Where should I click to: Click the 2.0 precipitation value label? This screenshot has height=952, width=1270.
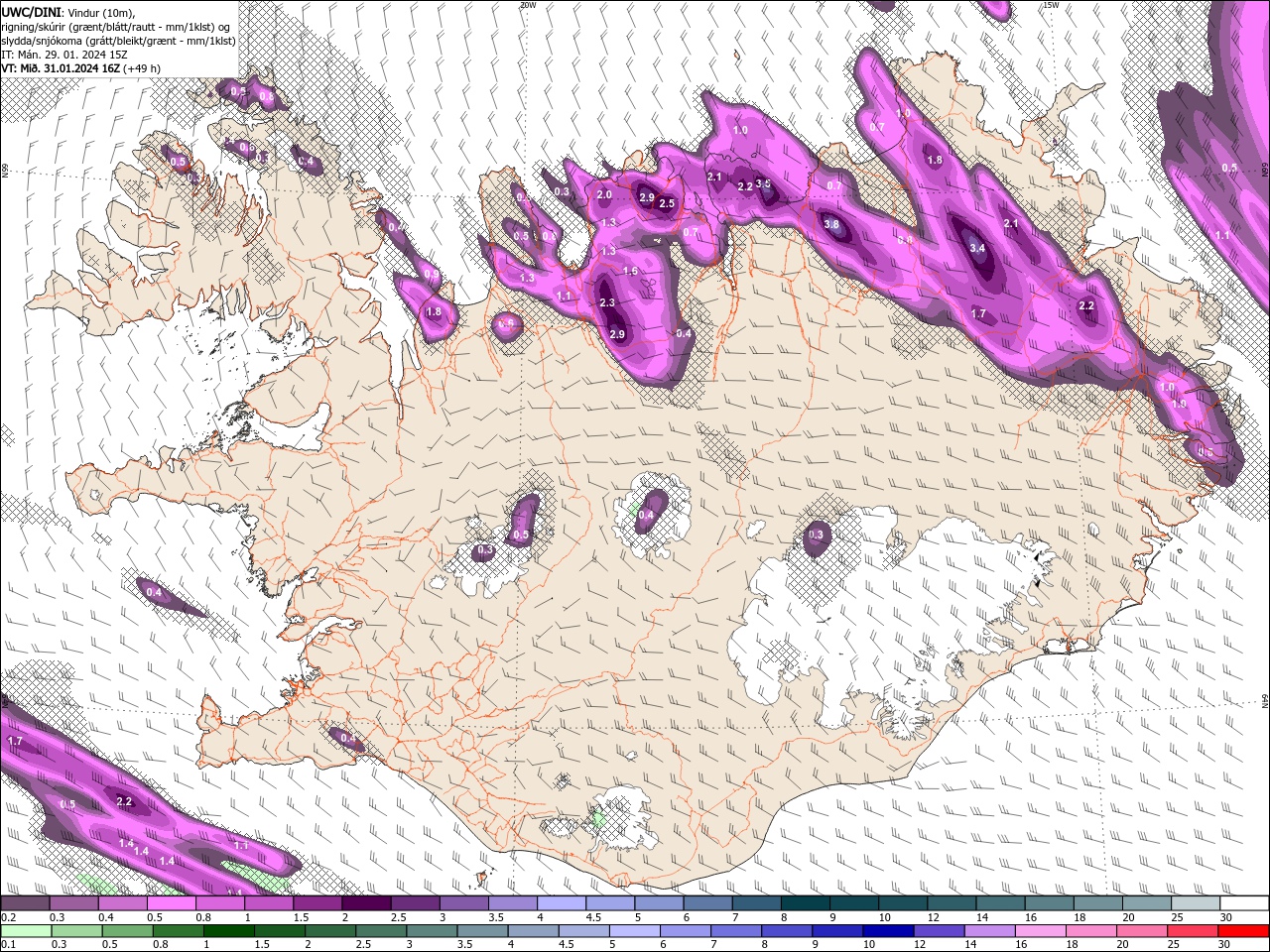604,194
